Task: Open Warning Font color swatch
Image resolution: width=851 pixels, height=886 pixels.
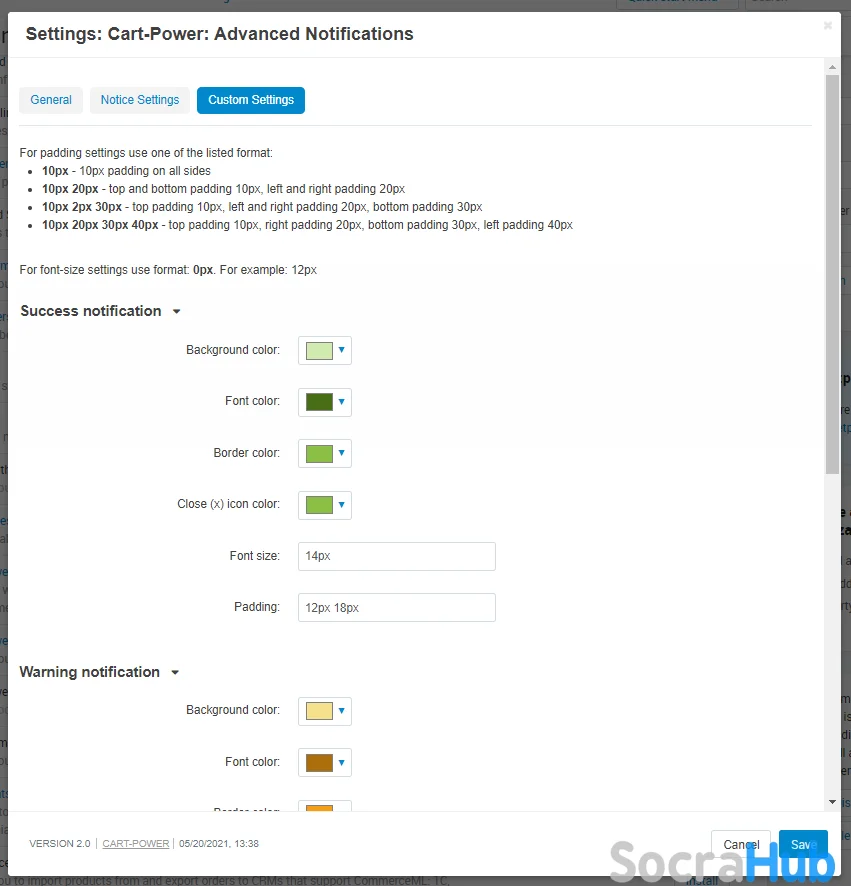Action: pos(319,763)
